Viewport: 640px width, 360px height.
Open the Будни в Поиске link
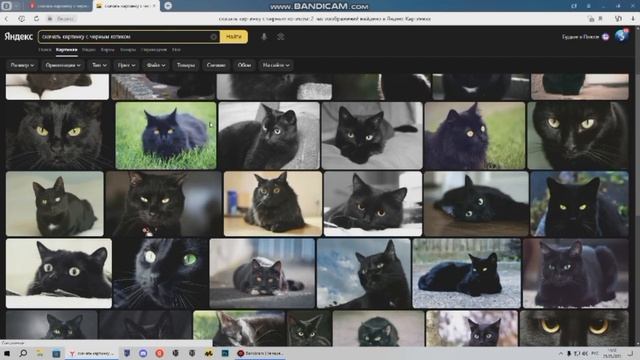(585, 37)
